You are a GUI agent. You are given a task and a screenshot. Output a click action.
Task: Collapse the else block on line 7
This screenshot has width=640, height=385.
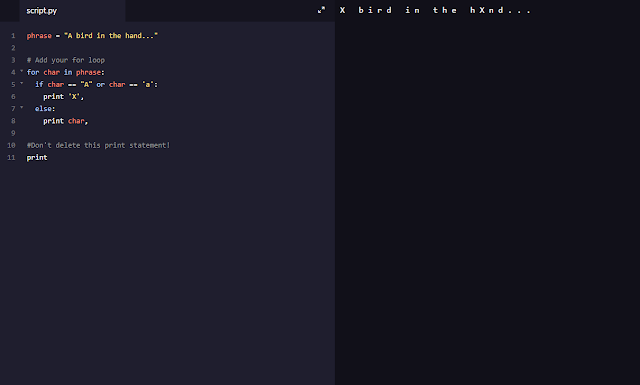[x=22, y=108]
